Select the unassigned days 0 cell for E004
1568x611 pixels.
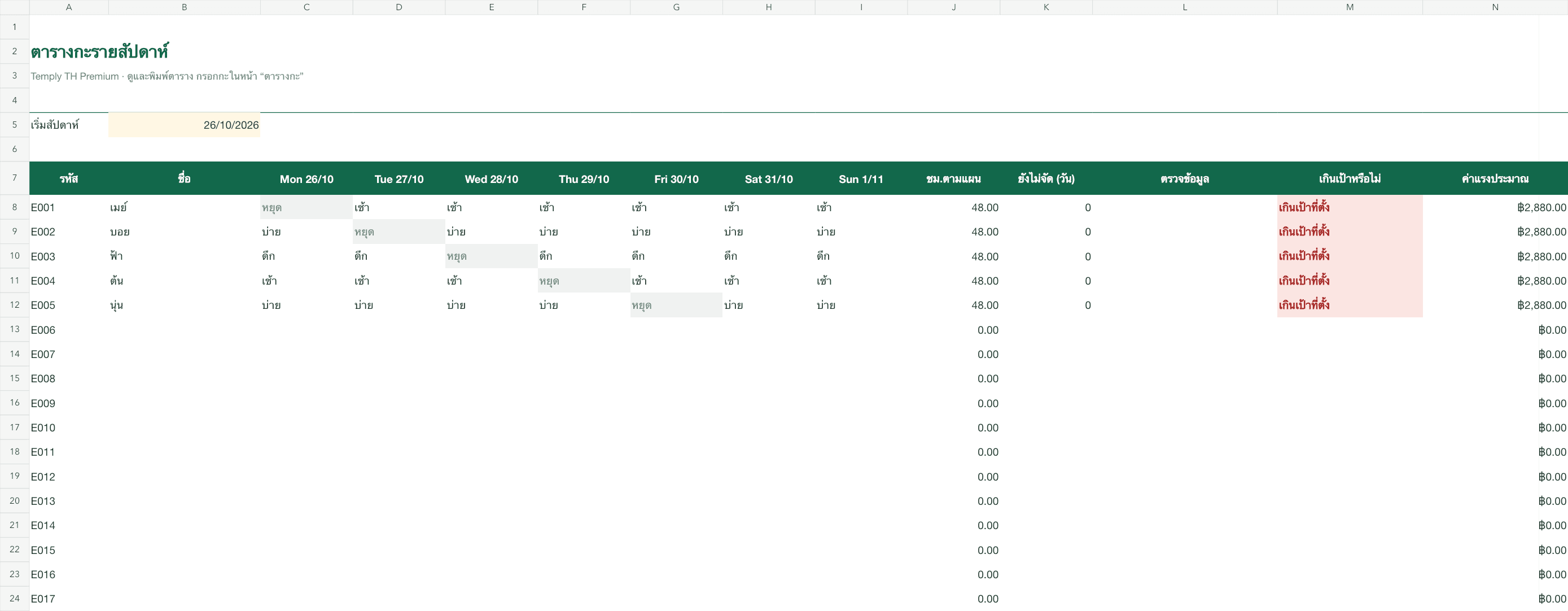click(x=1046, y=280)
